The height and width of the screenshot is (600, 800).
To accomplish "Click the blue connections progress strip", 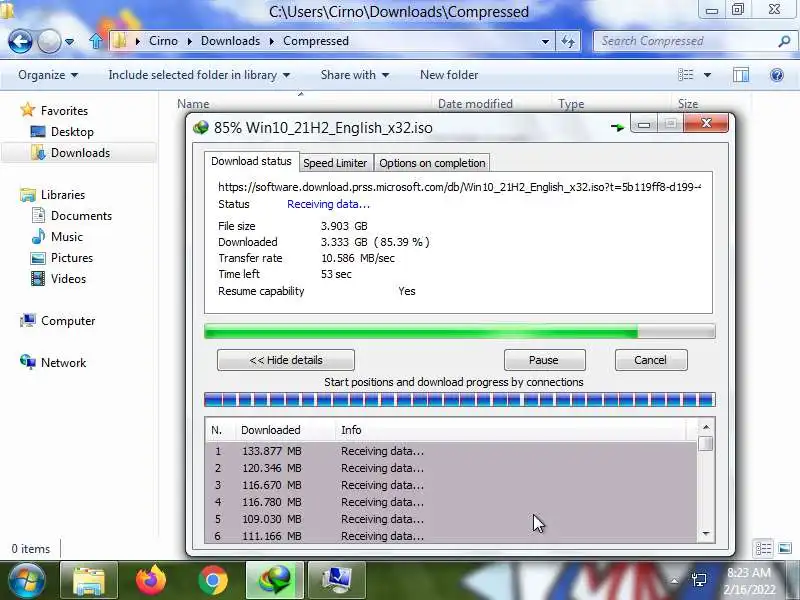I will [459, 399].
